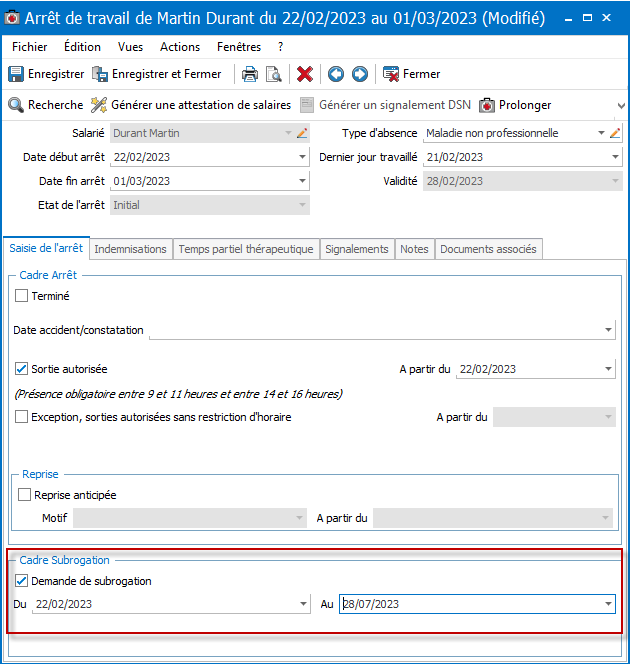The image size is (630, 664).
Task: Click the Générer un signalement DSN icon
Action: pyautogui.click(x=307, y=105)
